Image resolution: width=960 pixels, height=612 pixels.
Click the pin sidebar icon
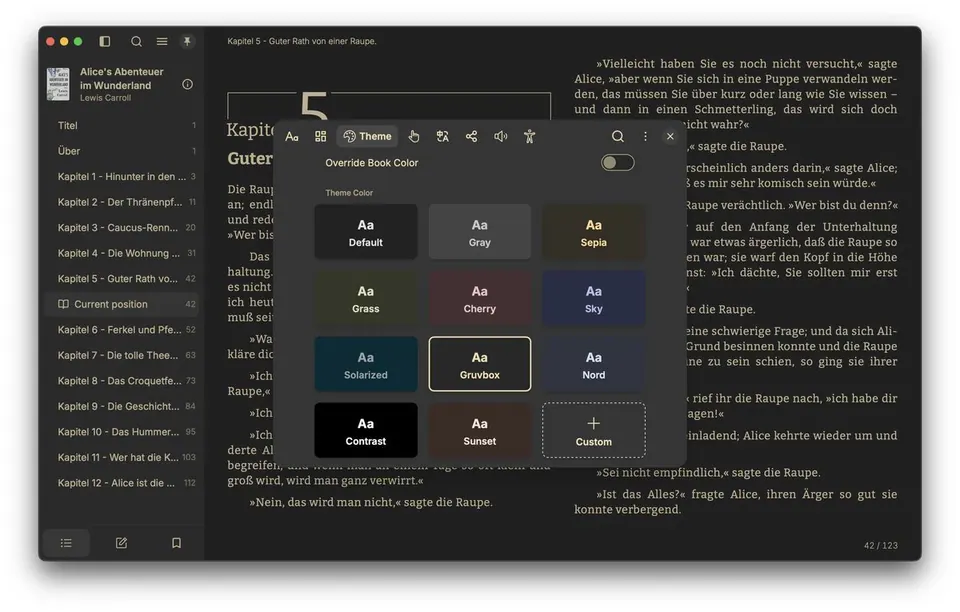tap(187, 41)
